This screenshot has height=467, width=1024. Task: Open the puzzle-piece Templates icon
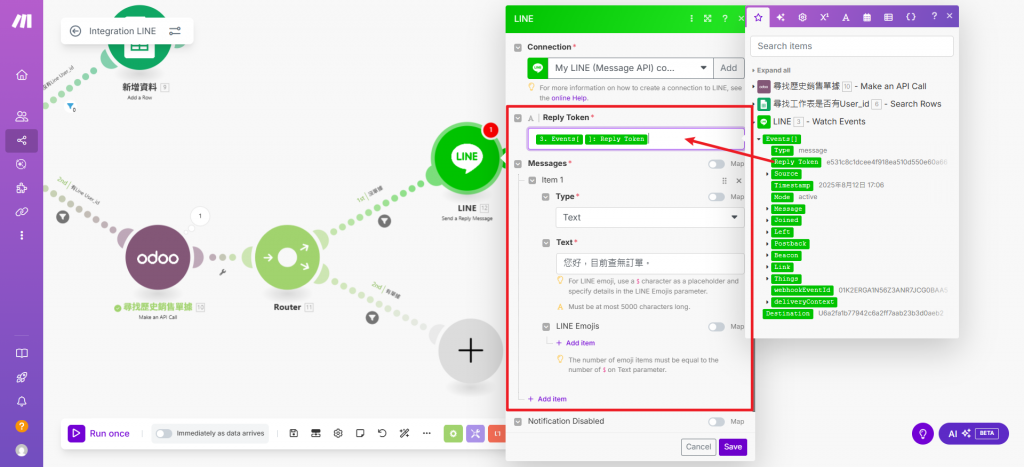coord(22,188)
